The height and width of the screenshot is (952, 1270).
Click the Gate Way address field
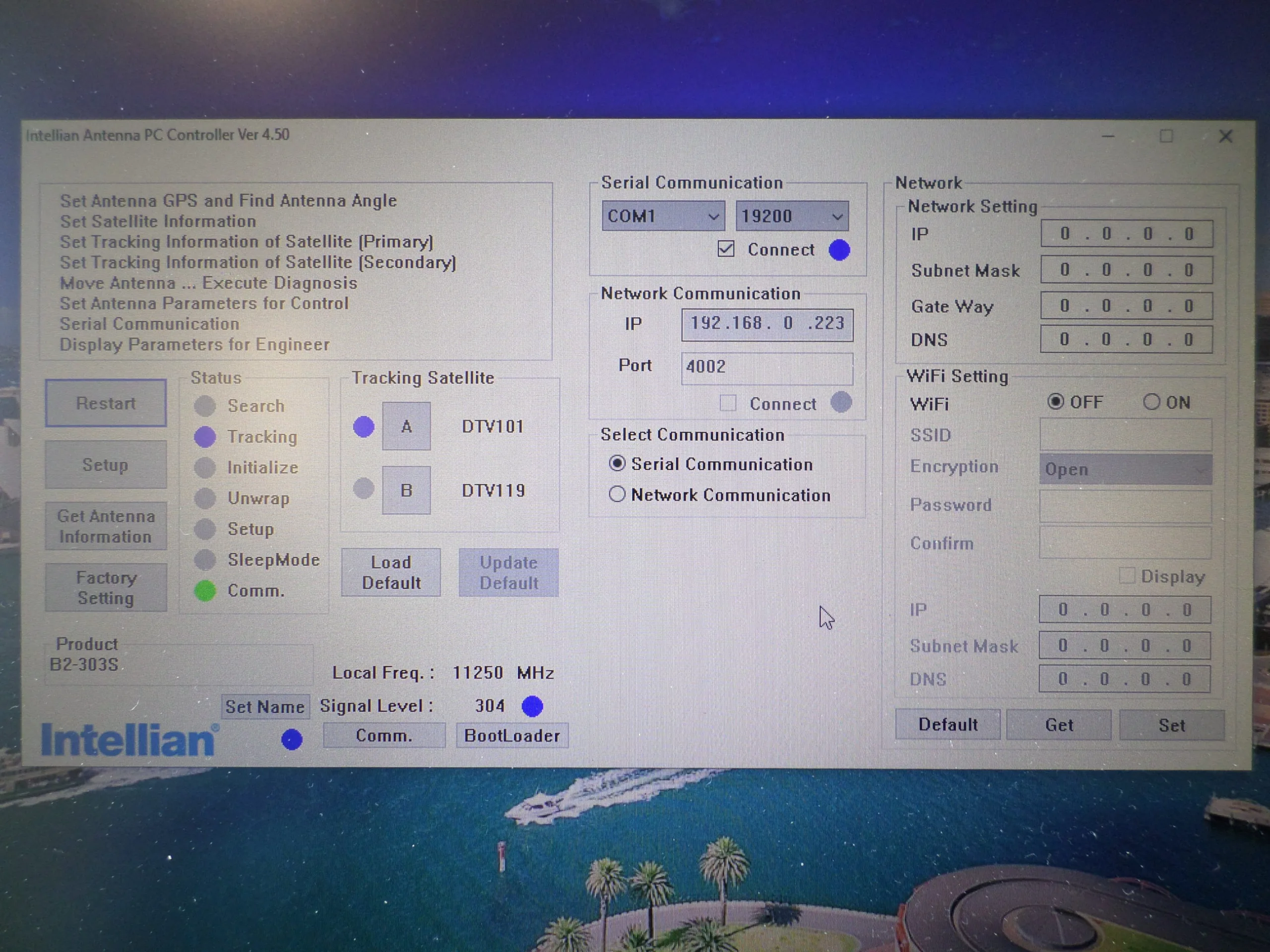[x=1127, y=306]
